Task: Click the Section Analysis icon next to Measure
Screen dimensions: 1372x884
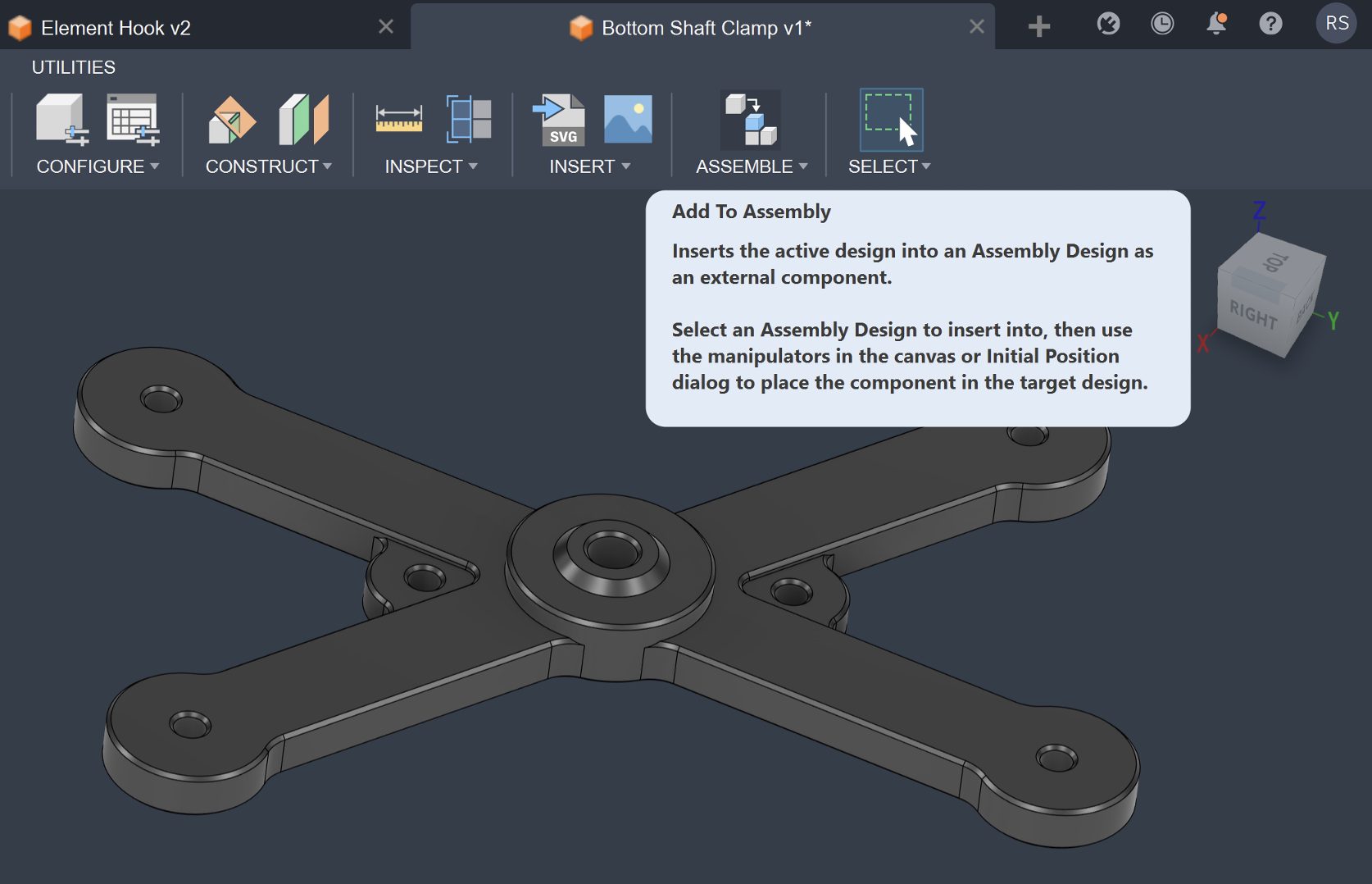Action: point(469,121)
